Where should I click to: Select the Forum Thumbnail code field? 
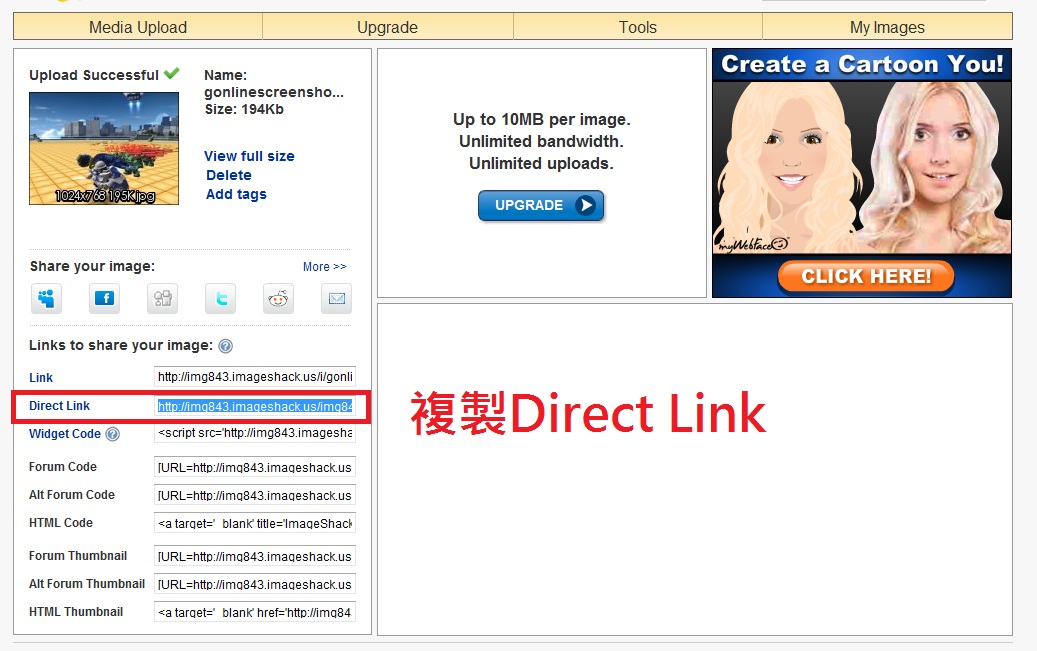point(255,556)
